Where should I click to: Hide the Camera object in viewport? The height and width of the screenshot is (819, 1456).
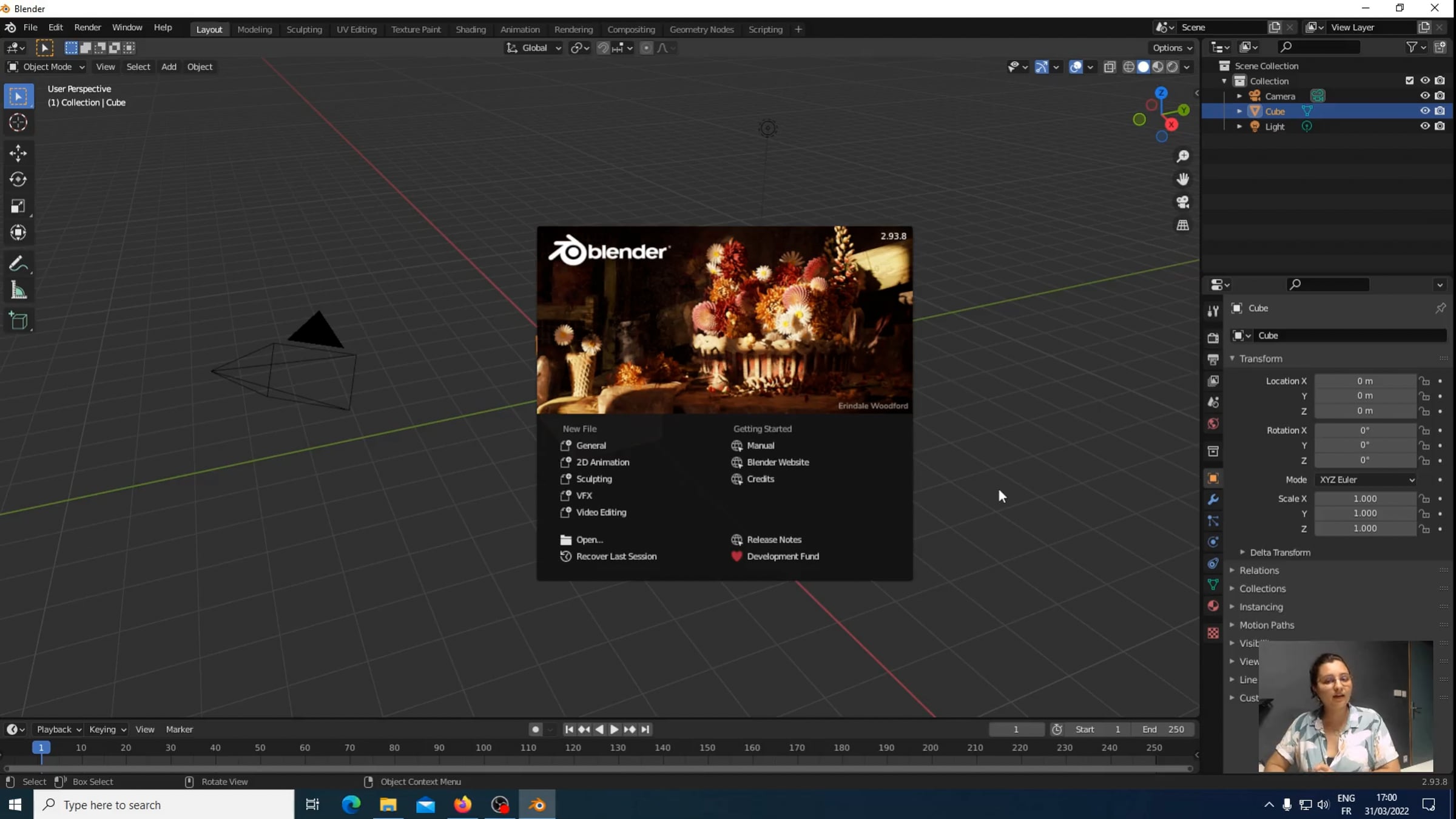[1424, 96]
